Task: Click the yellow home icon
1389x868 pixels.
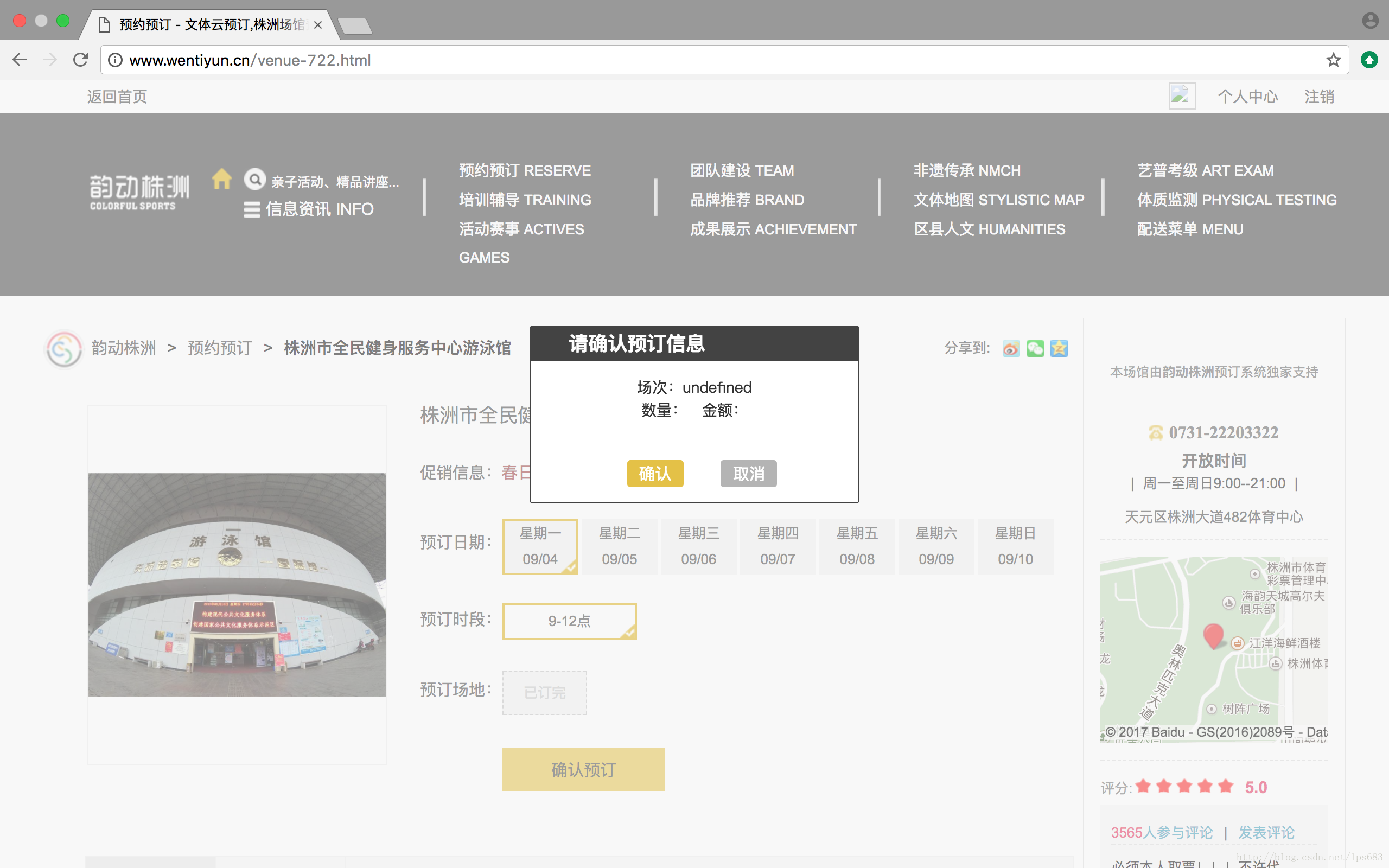Action: tap(221, 179)
